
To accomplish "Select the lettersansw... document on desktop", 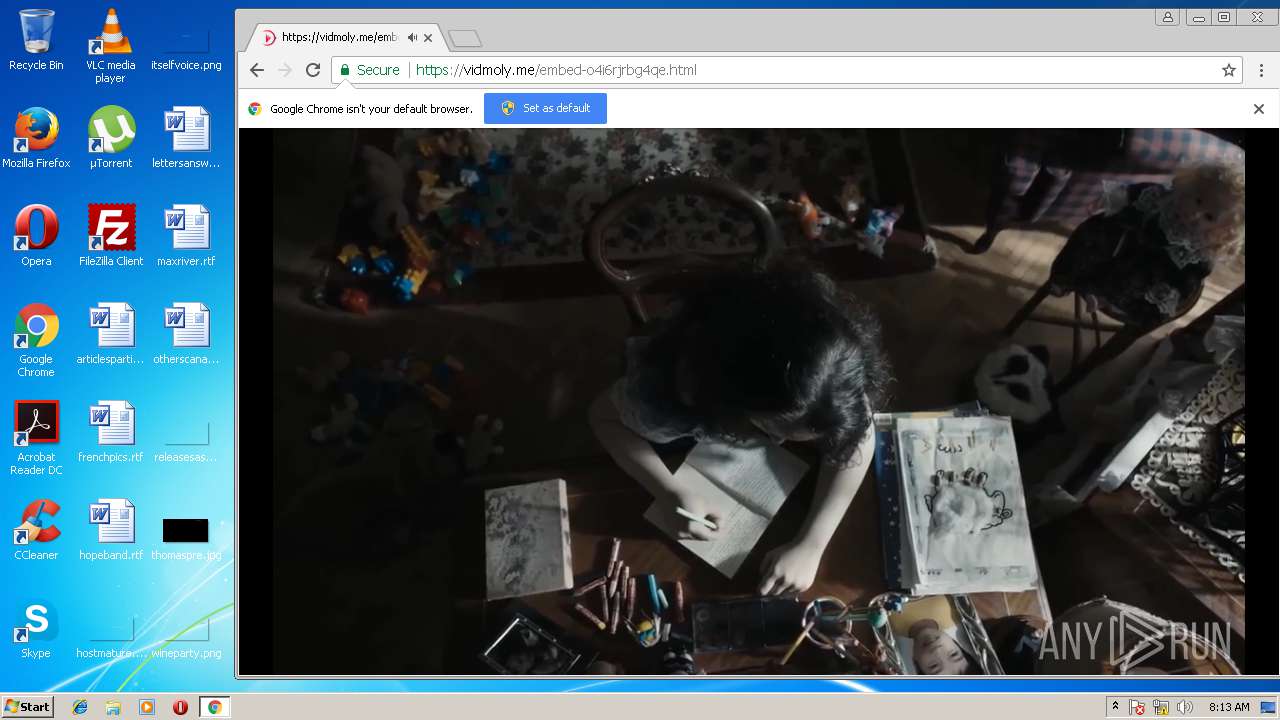I will click(x=186, y=138).
